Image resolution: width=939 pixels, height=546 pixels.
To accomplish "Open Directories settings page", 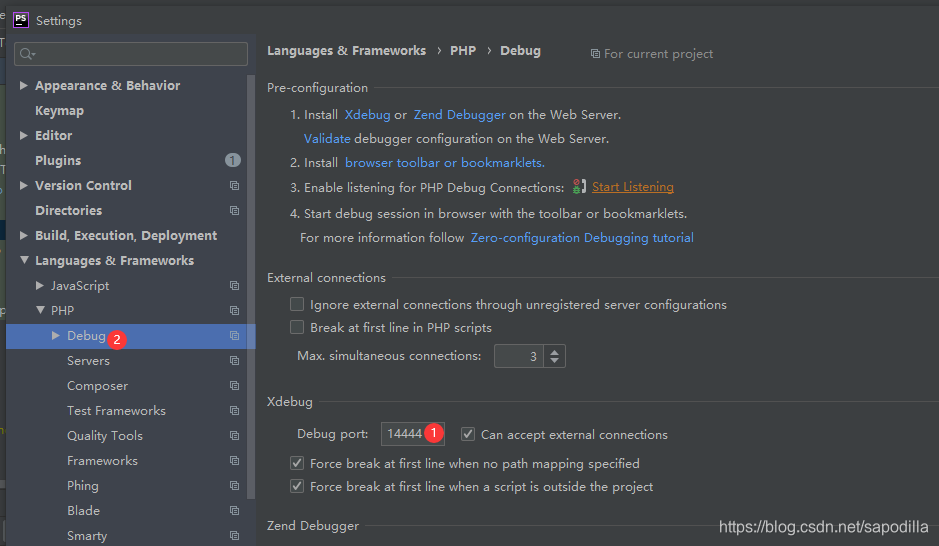I will (68, 211).
